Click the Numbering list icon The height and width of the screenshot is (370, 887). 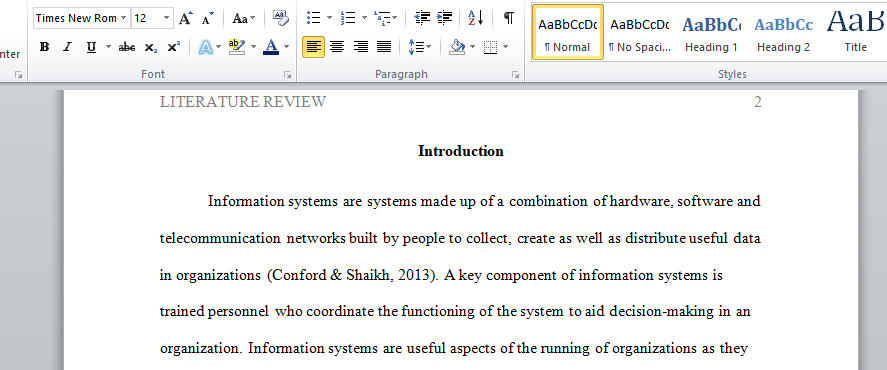click(x=348, y=18)
